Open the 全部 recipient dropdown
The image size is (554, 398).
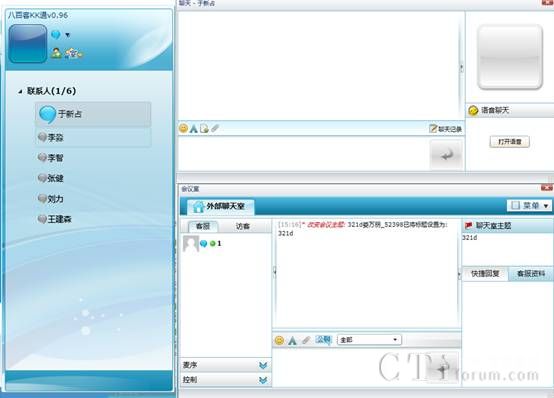click(369, 340)
